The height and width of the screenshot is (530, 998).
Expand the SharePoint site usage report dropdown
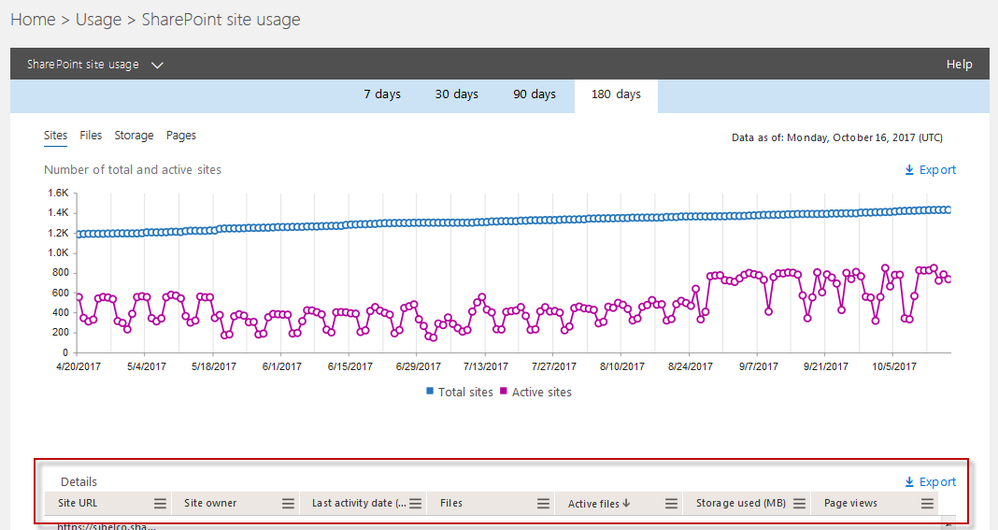(157, 65)
